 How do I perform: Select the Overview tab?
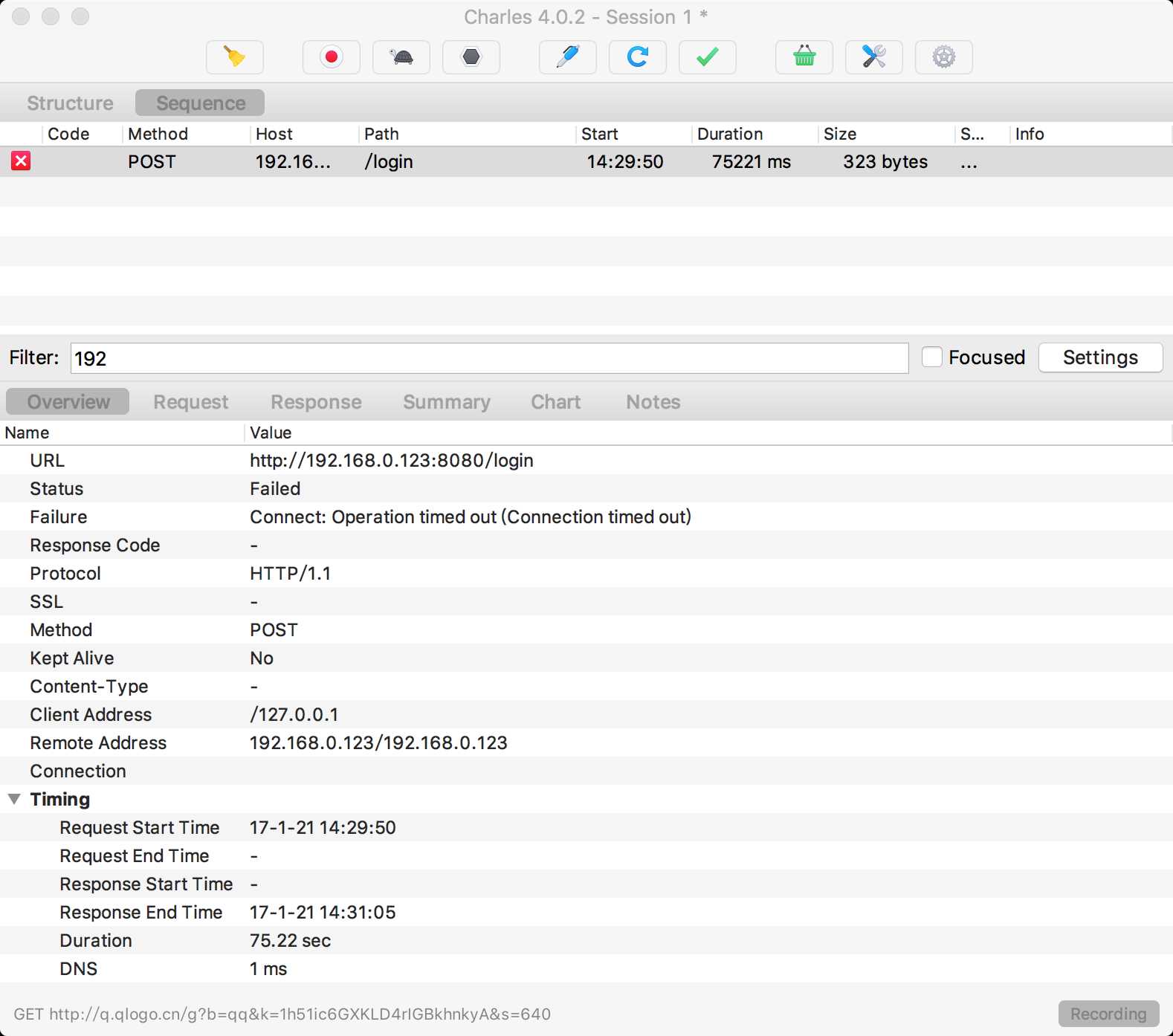(x=68, y=402)
